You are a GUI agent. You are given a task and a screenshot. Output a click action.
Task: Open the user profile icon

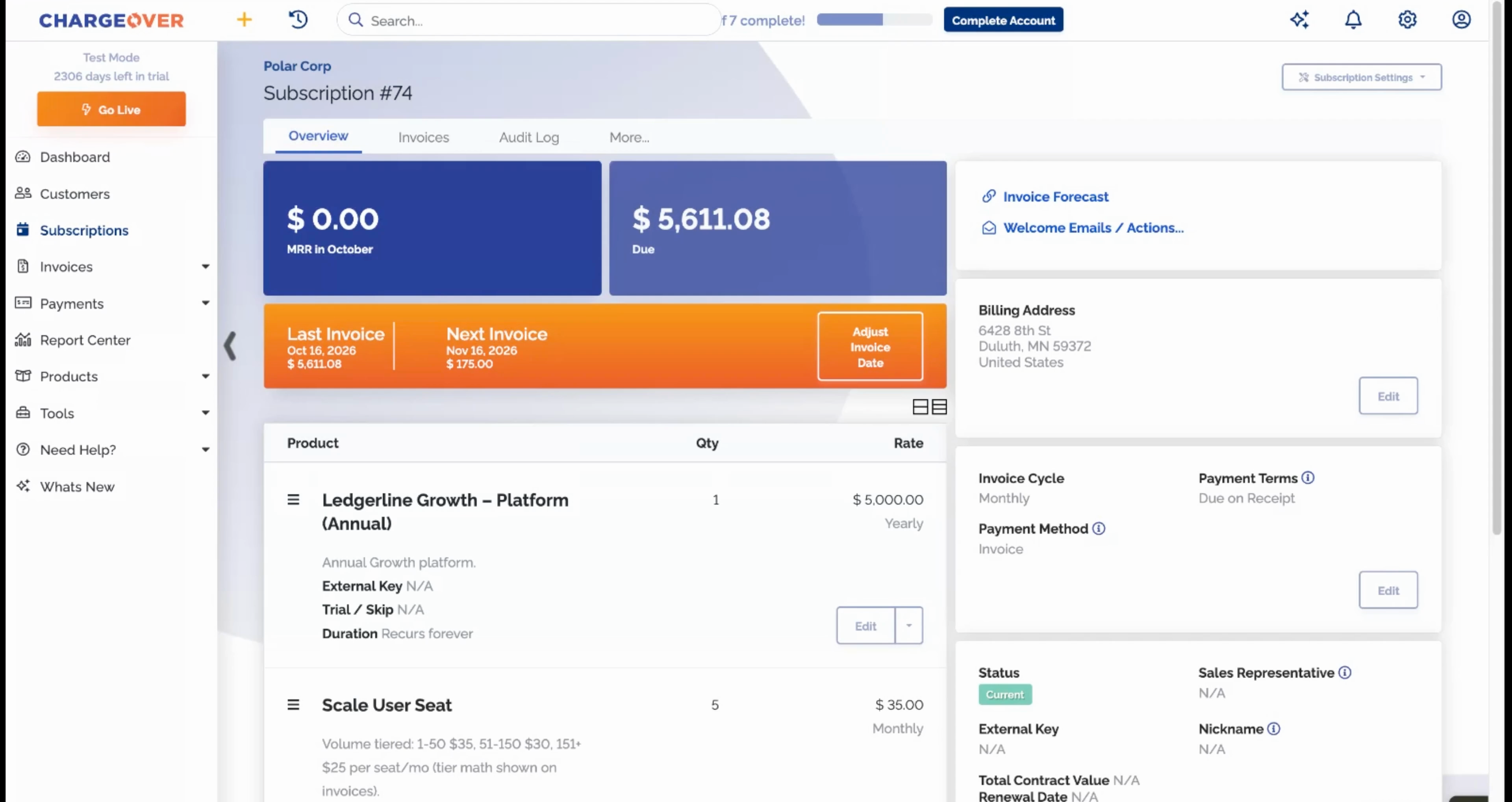pyautogui.click(x=1462, y=20)
